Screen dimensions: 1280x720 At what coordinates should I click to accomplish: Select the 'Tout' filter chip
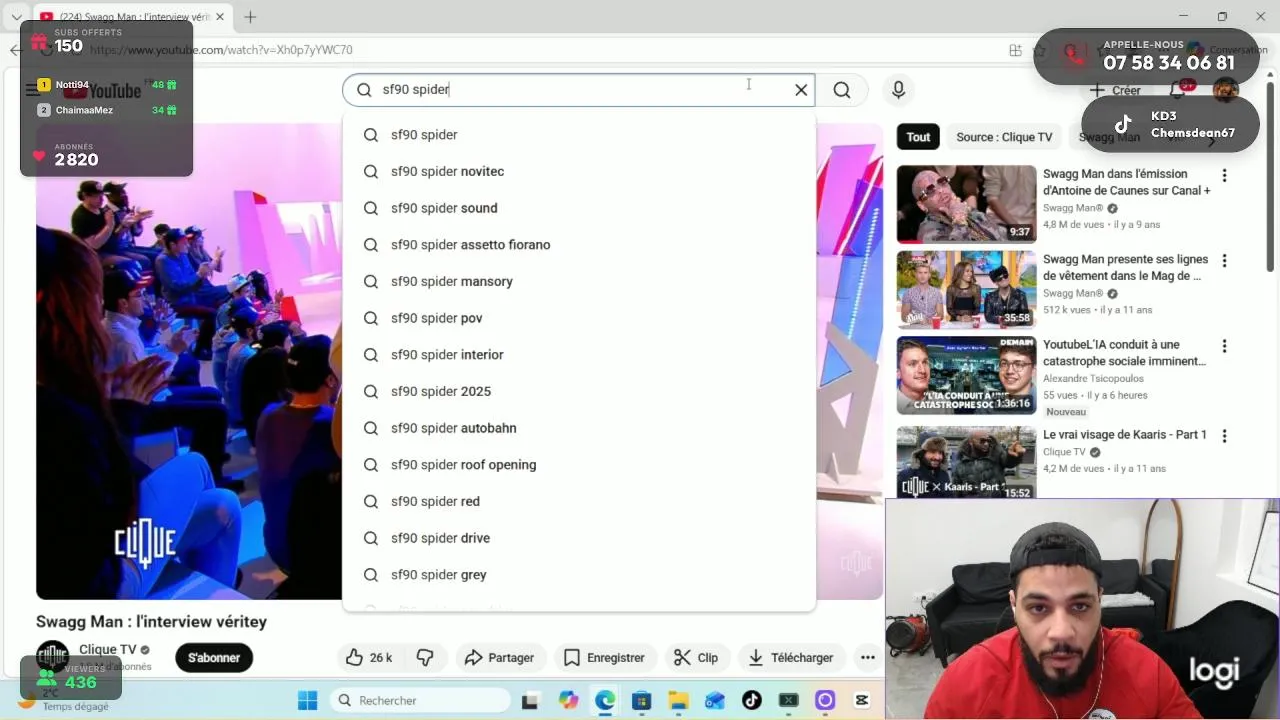point(918,137)
